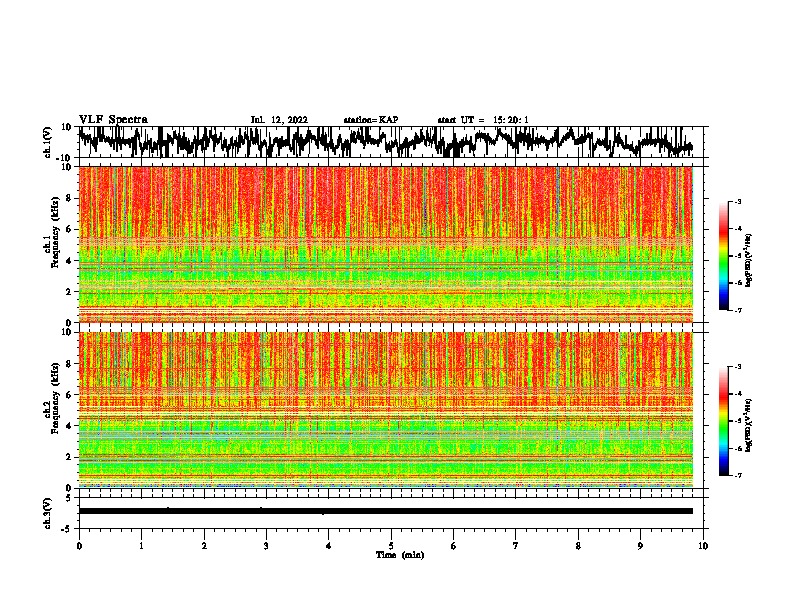Click the time axis end label "10"
Image resolution: width=792 pixels, height=612 pixels.
[703, 546]
